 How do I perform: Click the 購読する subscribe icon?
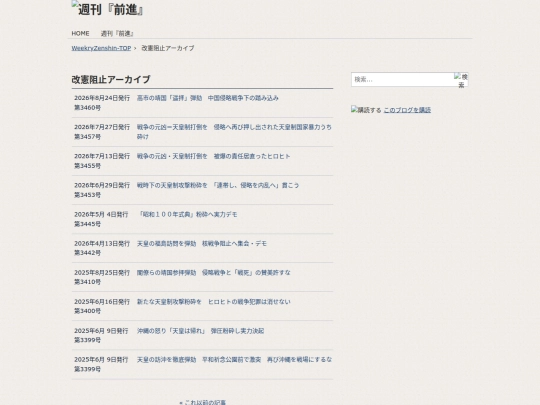pyautogui.click(x=366, y=110)
